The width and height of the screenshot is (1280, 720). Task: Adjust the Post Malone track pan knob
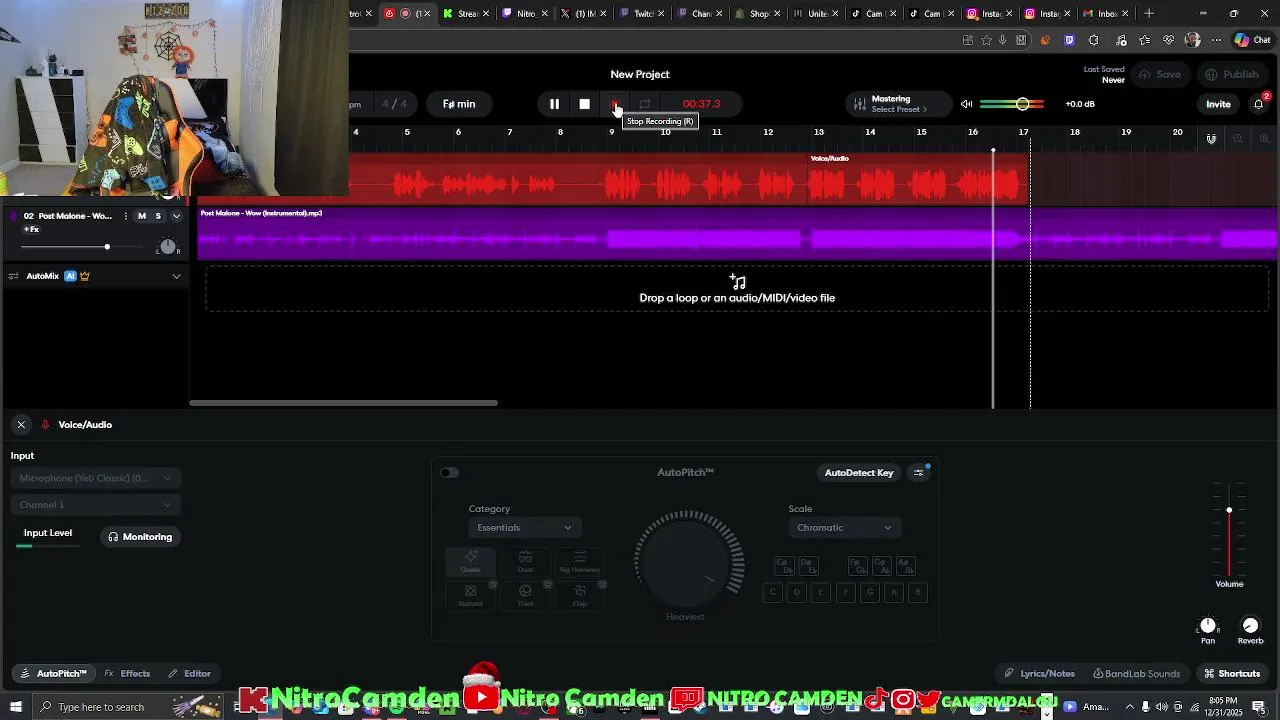168,247
